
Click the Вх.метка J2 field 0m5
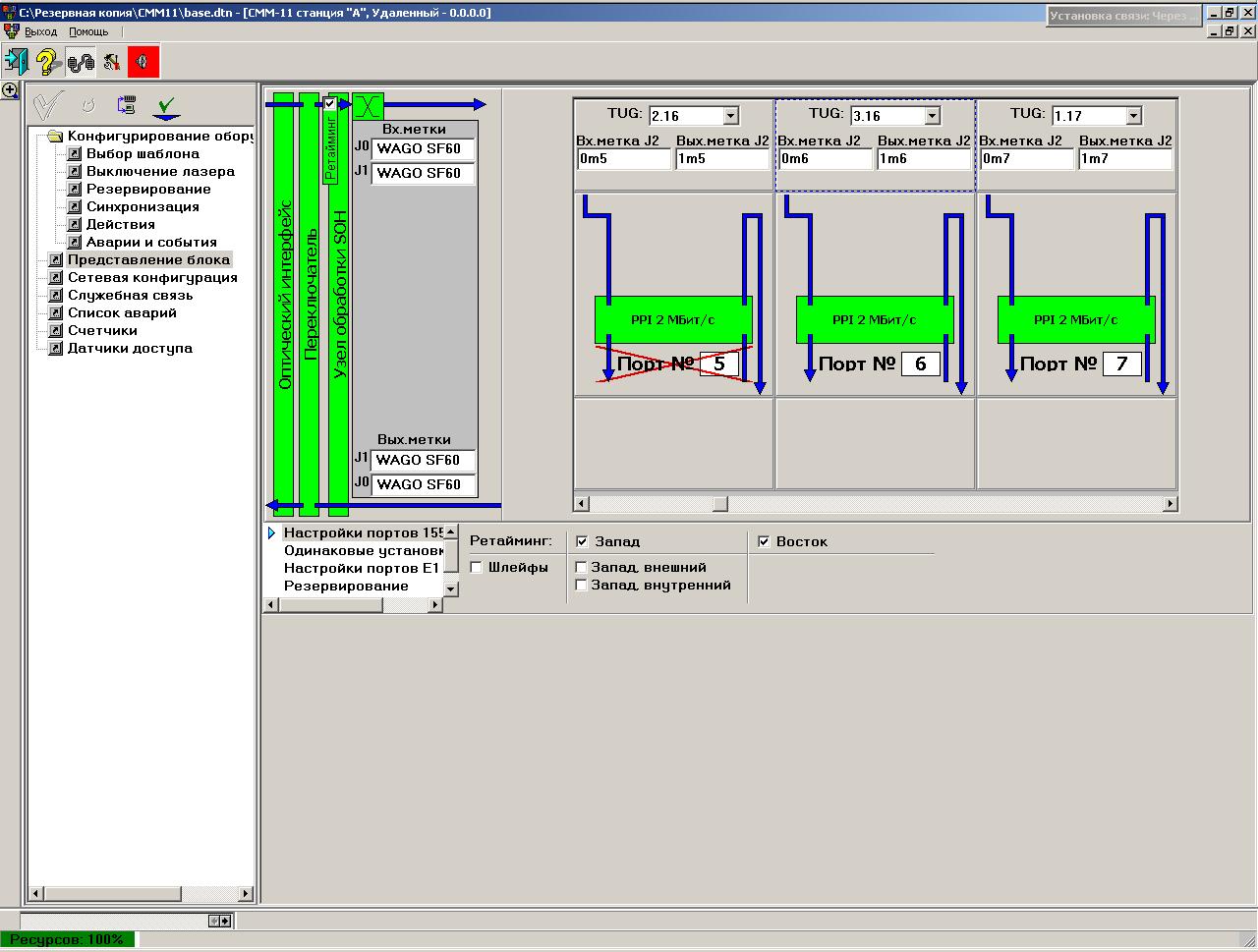point(624,159)
